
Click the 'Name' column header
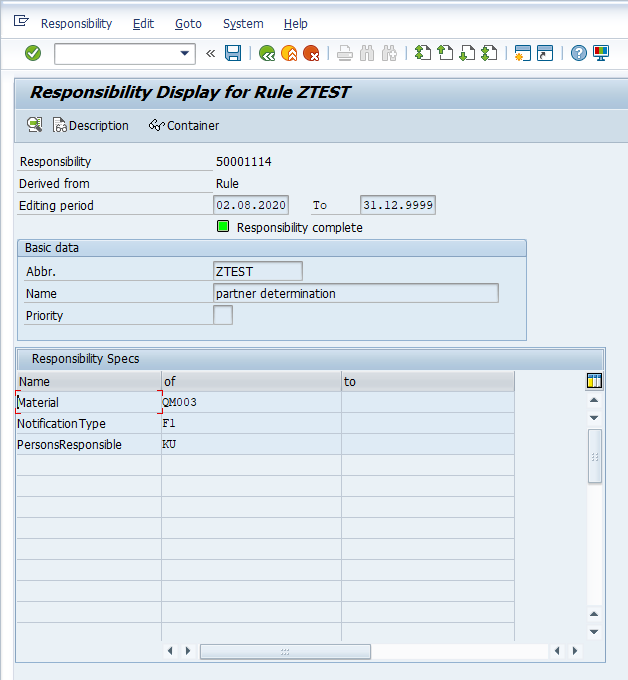(x=89, y=382)
